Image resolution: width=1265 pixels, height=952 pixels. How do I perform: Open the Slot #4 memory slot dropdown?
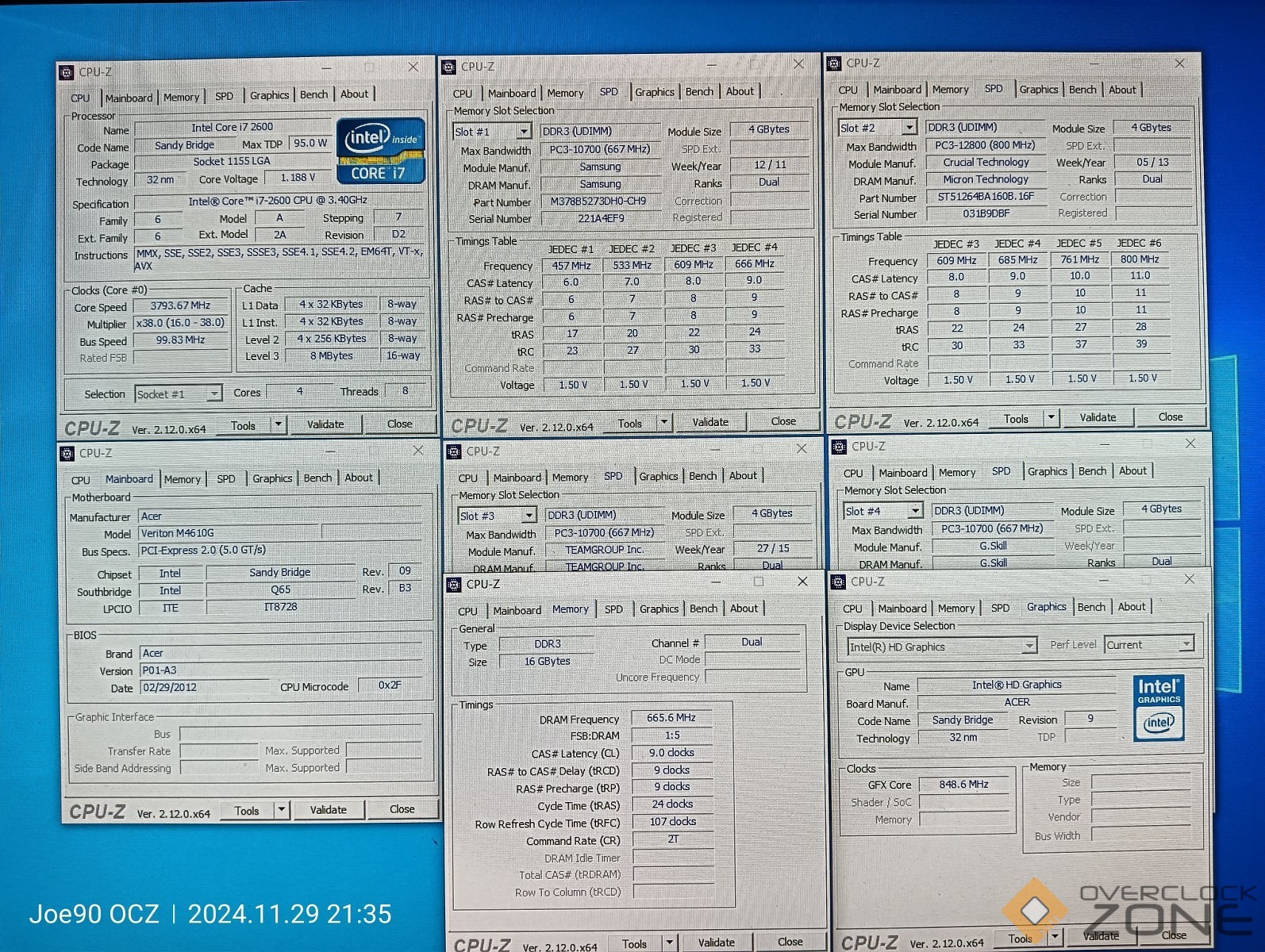pyautogui.click(x=915, y=512)
